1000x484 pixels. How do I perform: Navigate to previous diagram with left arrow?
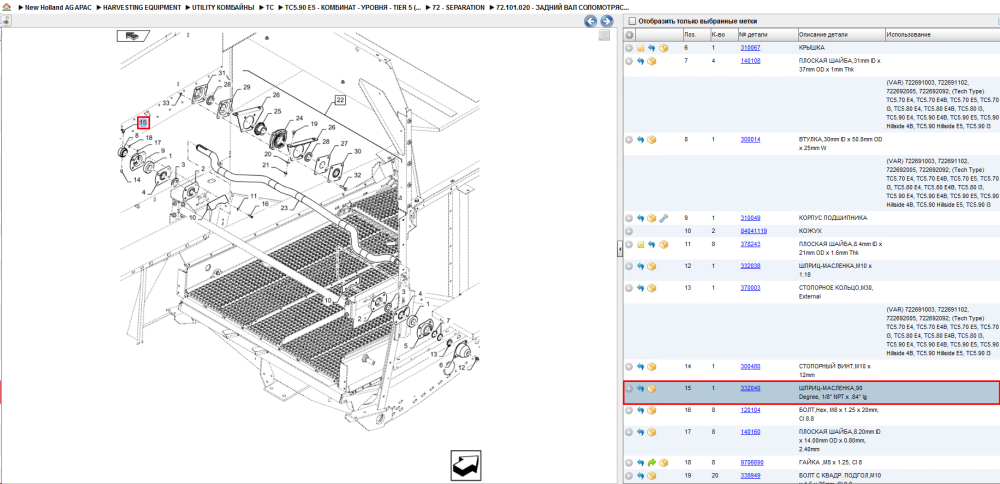591,21
